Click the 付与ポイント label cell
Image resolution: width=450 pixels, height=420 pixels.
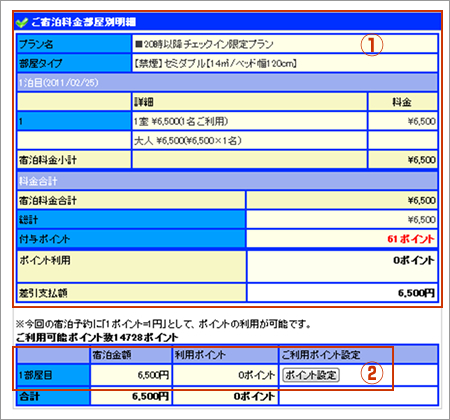coord(131,239)
